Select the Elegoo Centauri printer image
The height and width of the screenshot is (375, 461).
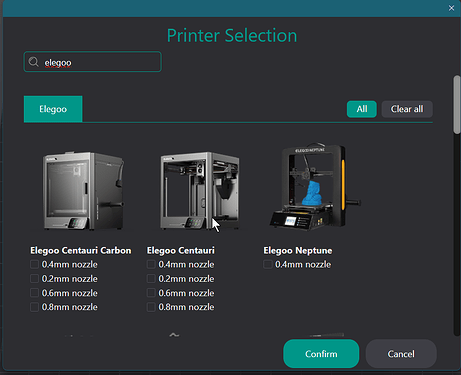pyautogui.click(x=199, y=191)
